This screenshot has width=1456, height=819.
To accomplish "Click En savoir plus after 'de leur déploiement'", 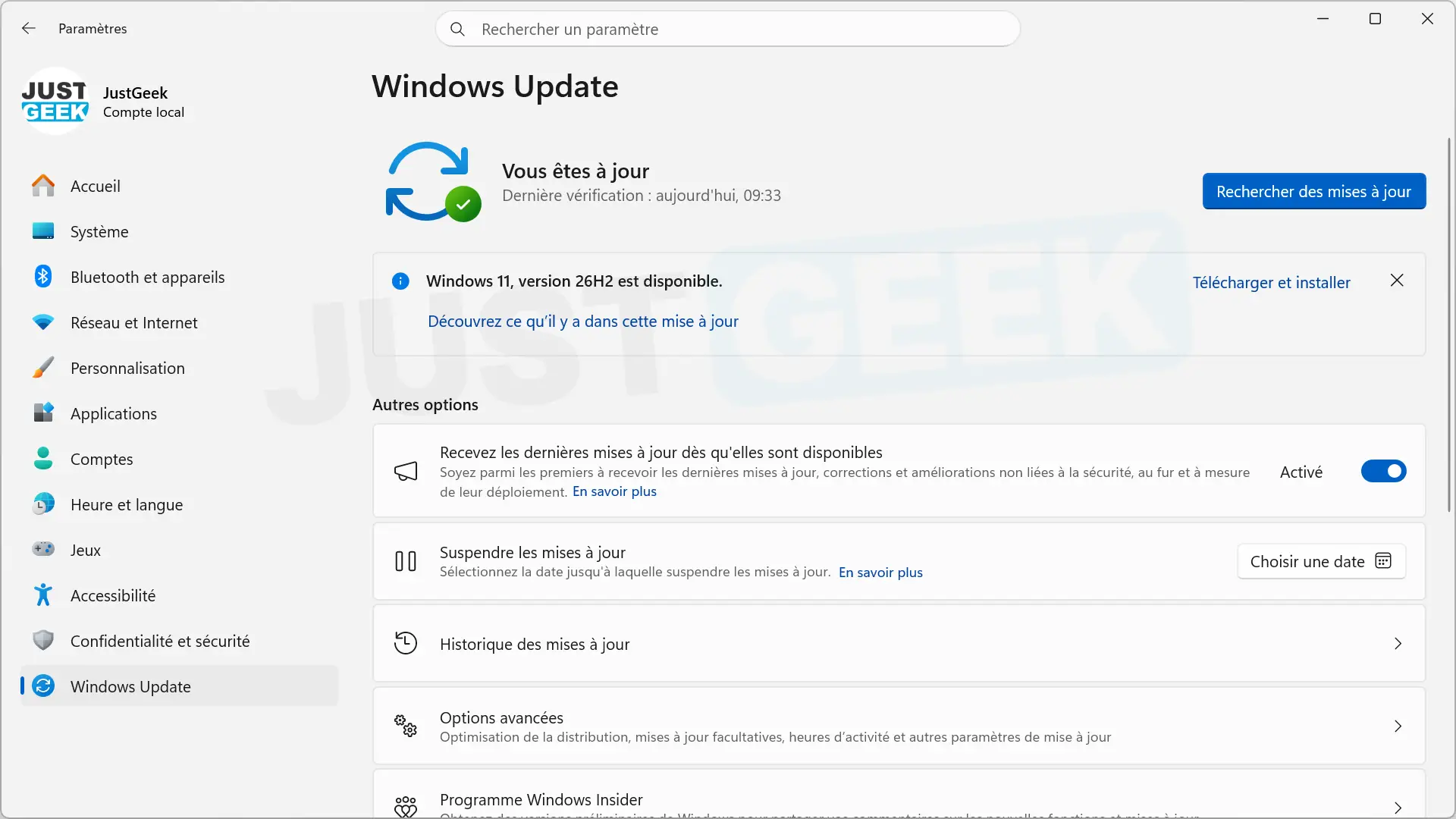I will tap(614, 491).
